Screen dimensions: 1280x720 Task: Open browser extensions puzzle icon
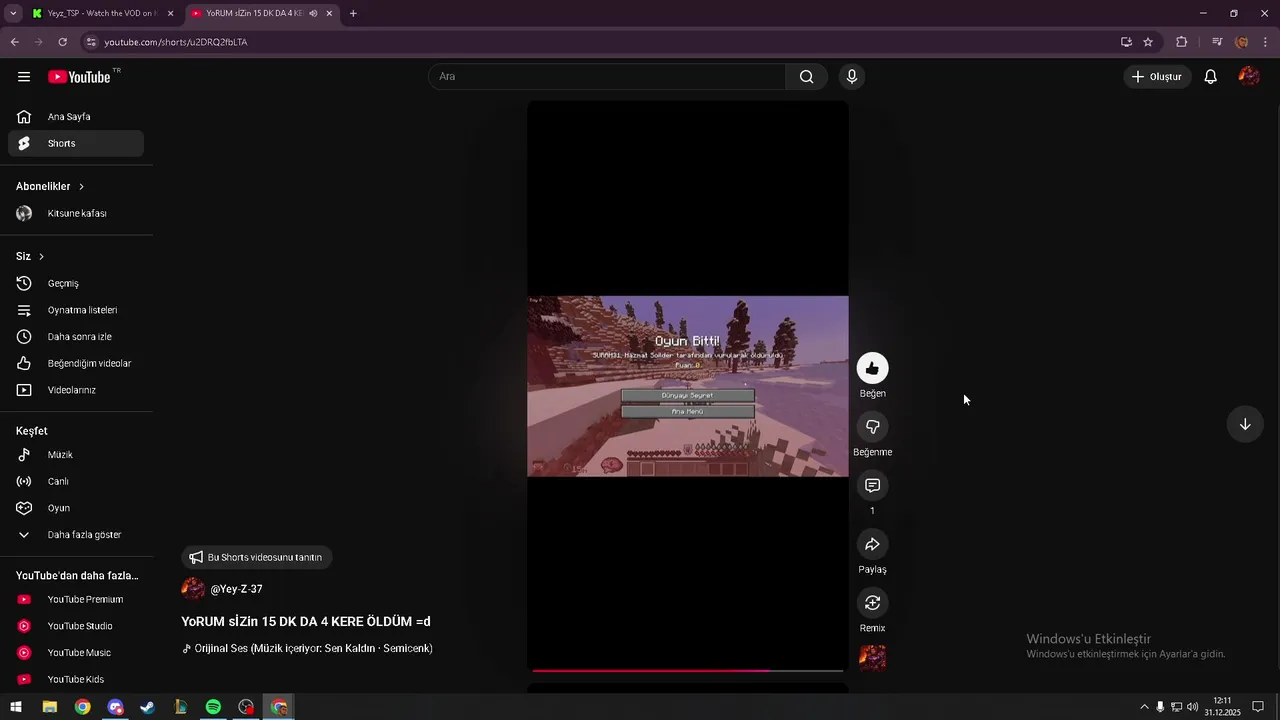click(1181, 42)
